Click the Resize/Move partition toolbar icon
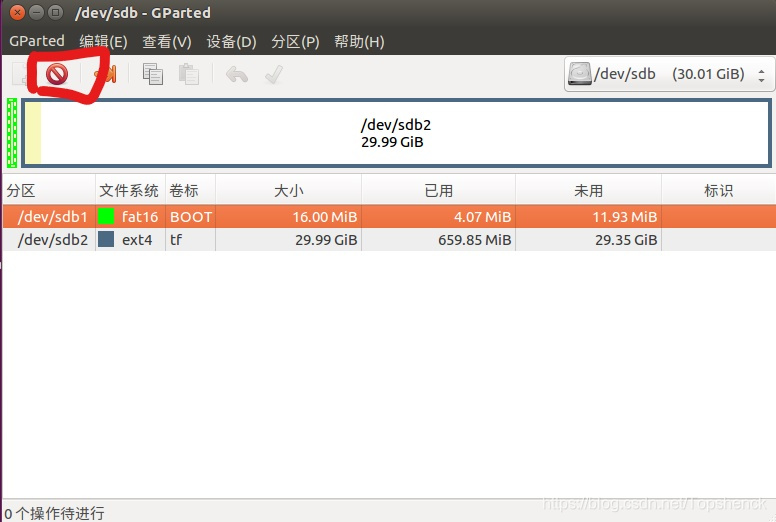The image size is (776, 522). (107, 75)
